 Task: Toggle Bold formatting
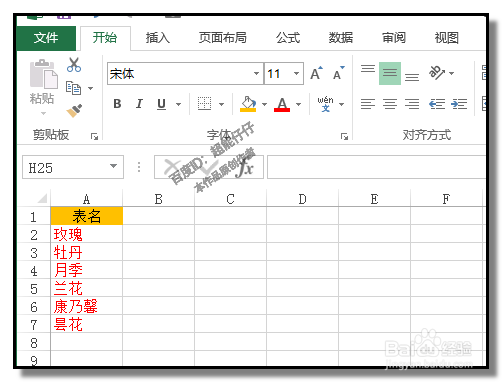(x=117, y=104)
